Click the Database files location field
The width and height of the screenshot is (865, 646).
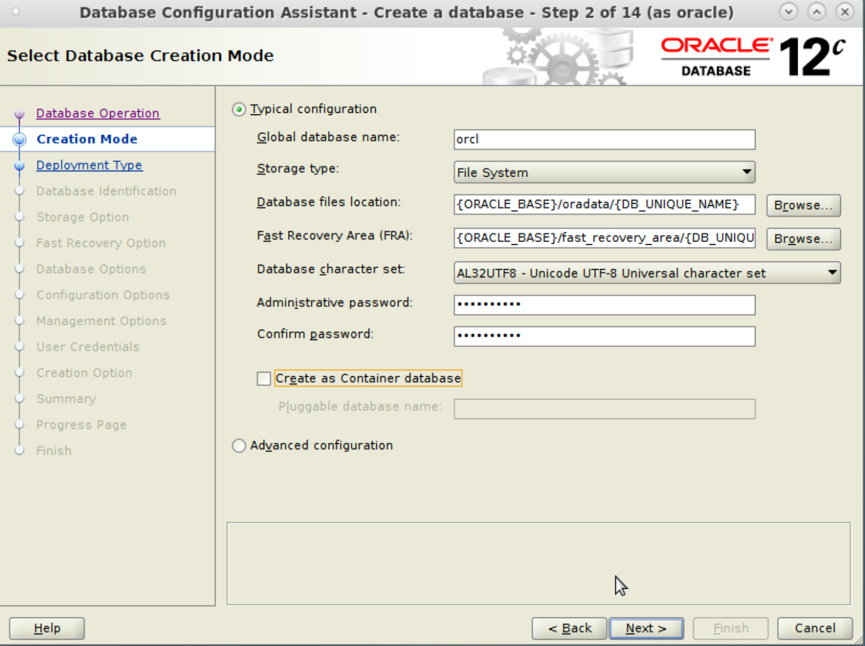pyautogui.click(x=604, y=204)
